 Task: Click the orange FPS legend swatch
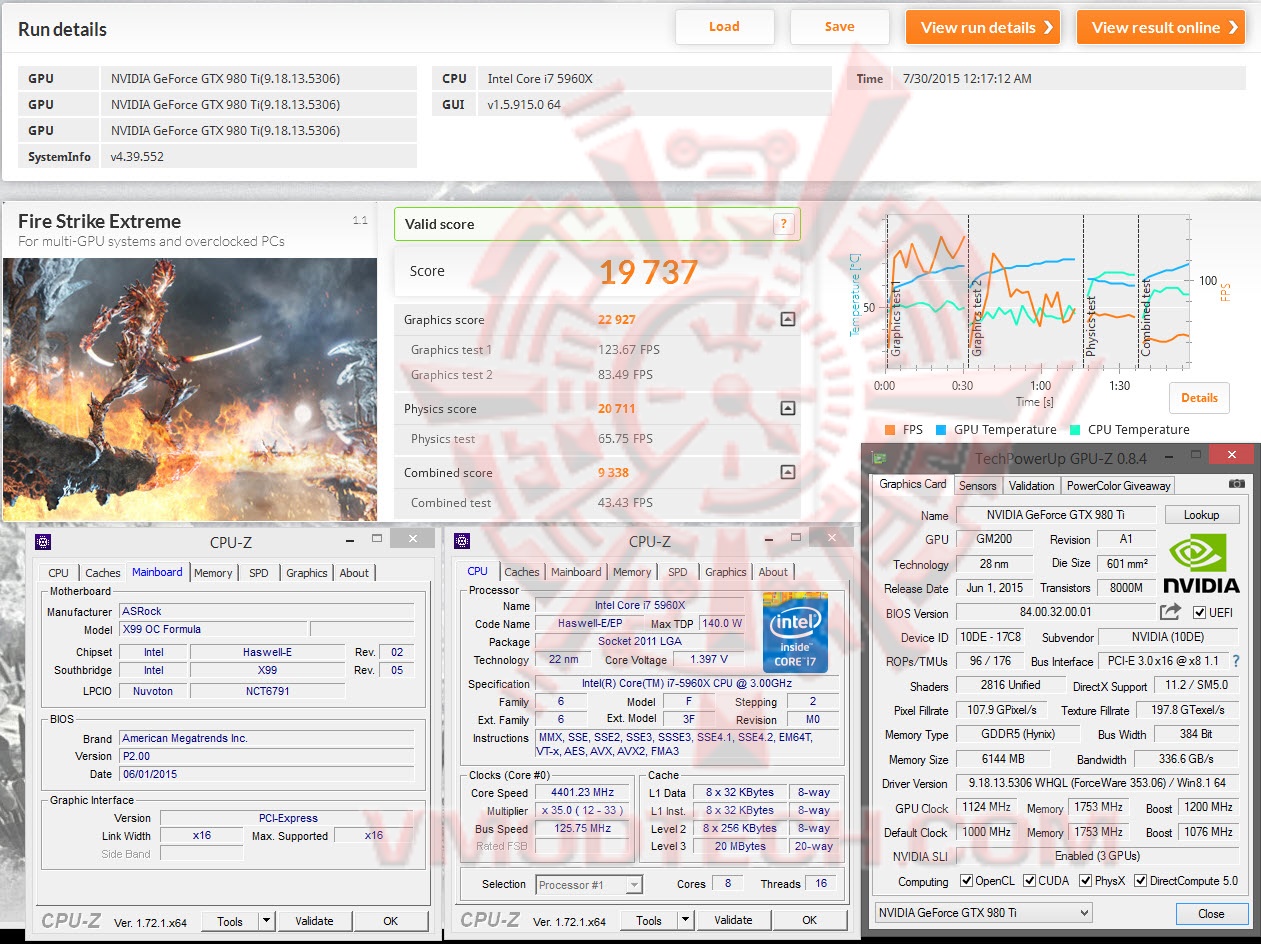890,430
